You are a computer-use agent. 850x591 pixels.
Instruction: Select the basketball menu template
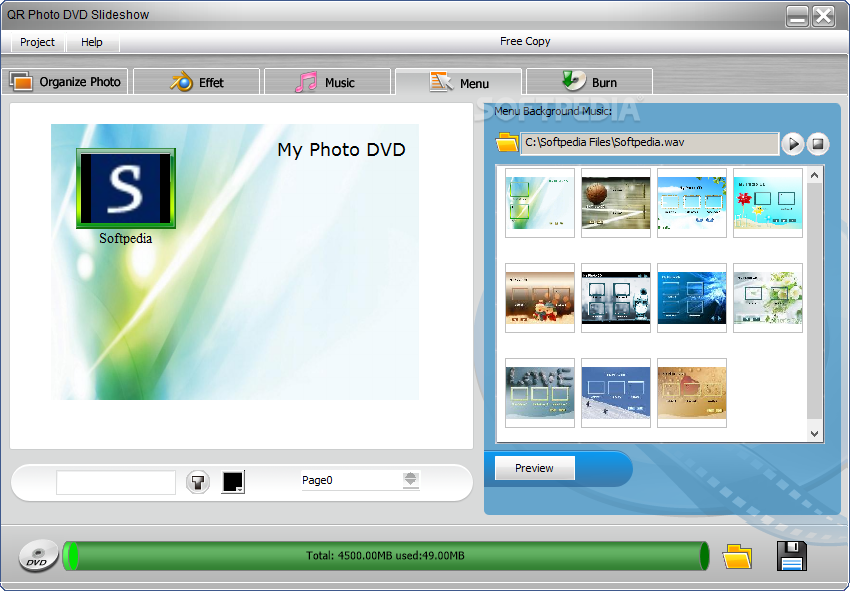(x=616, y=203)
